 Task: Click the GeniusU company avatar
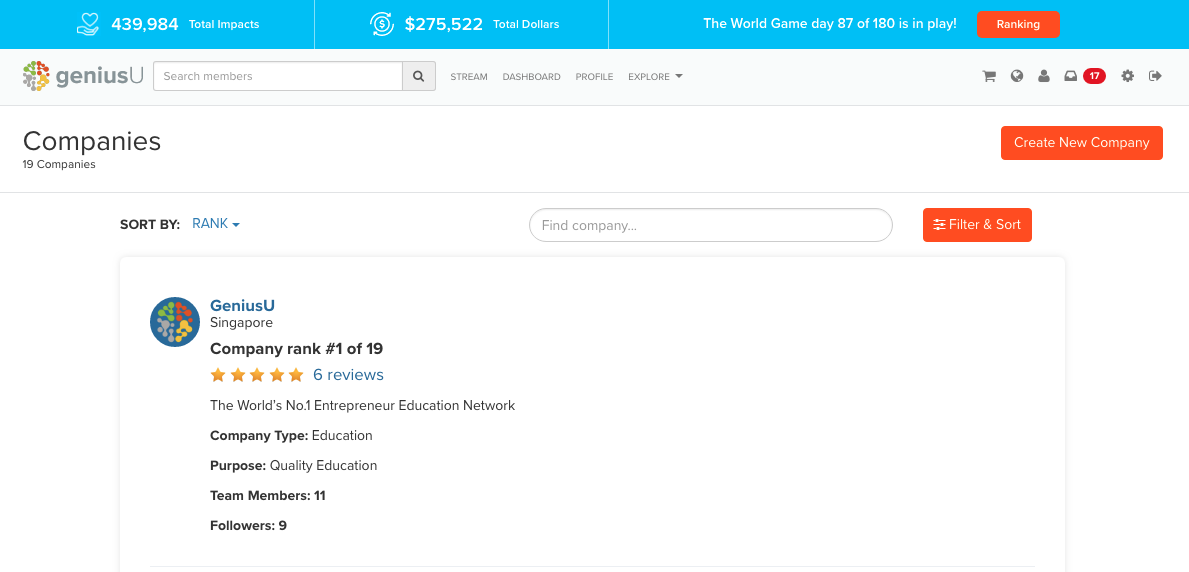tap(175, 322)
